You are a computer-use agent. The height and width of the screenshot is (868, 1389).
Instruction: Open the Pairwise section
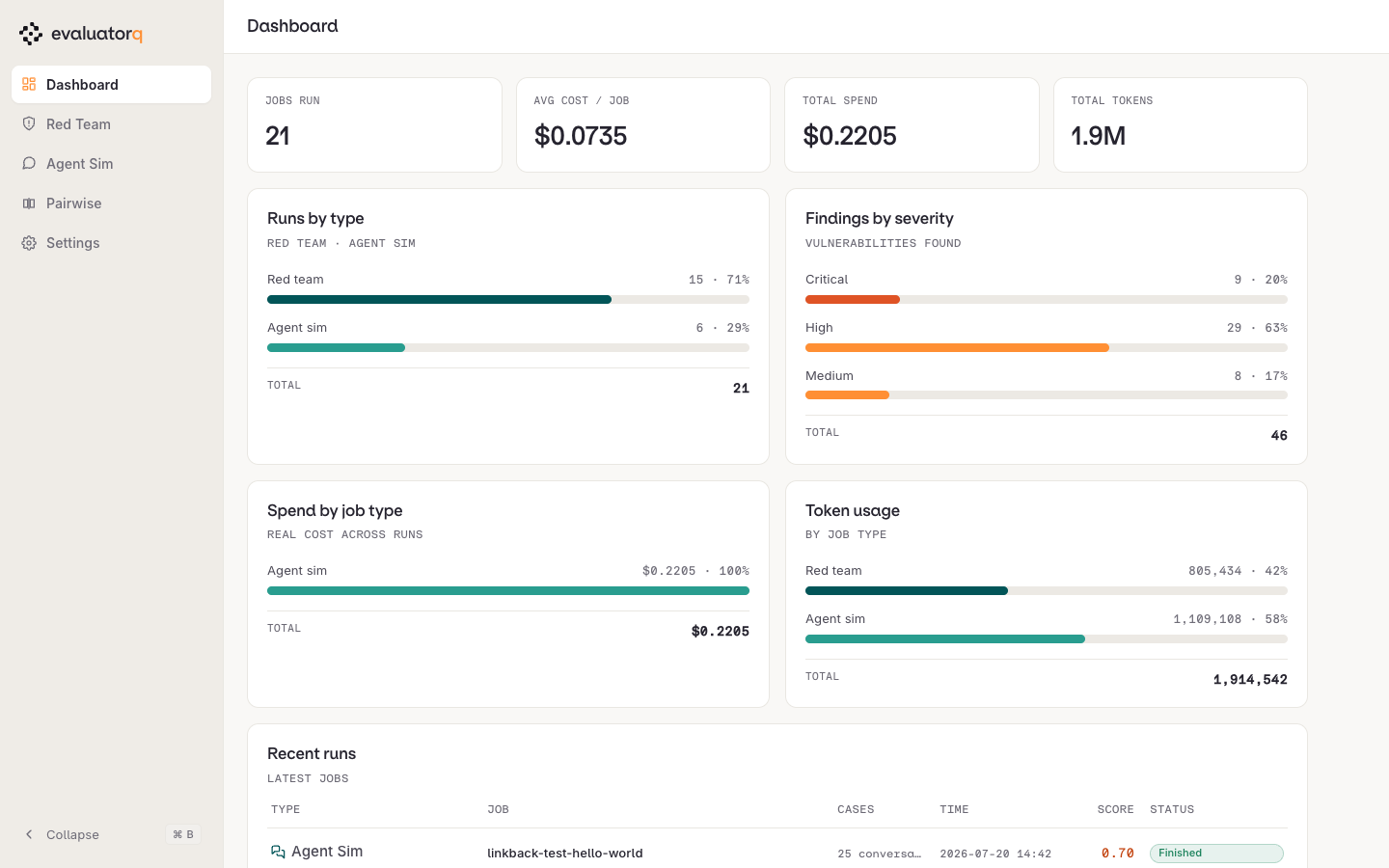[x=111, y=203]
